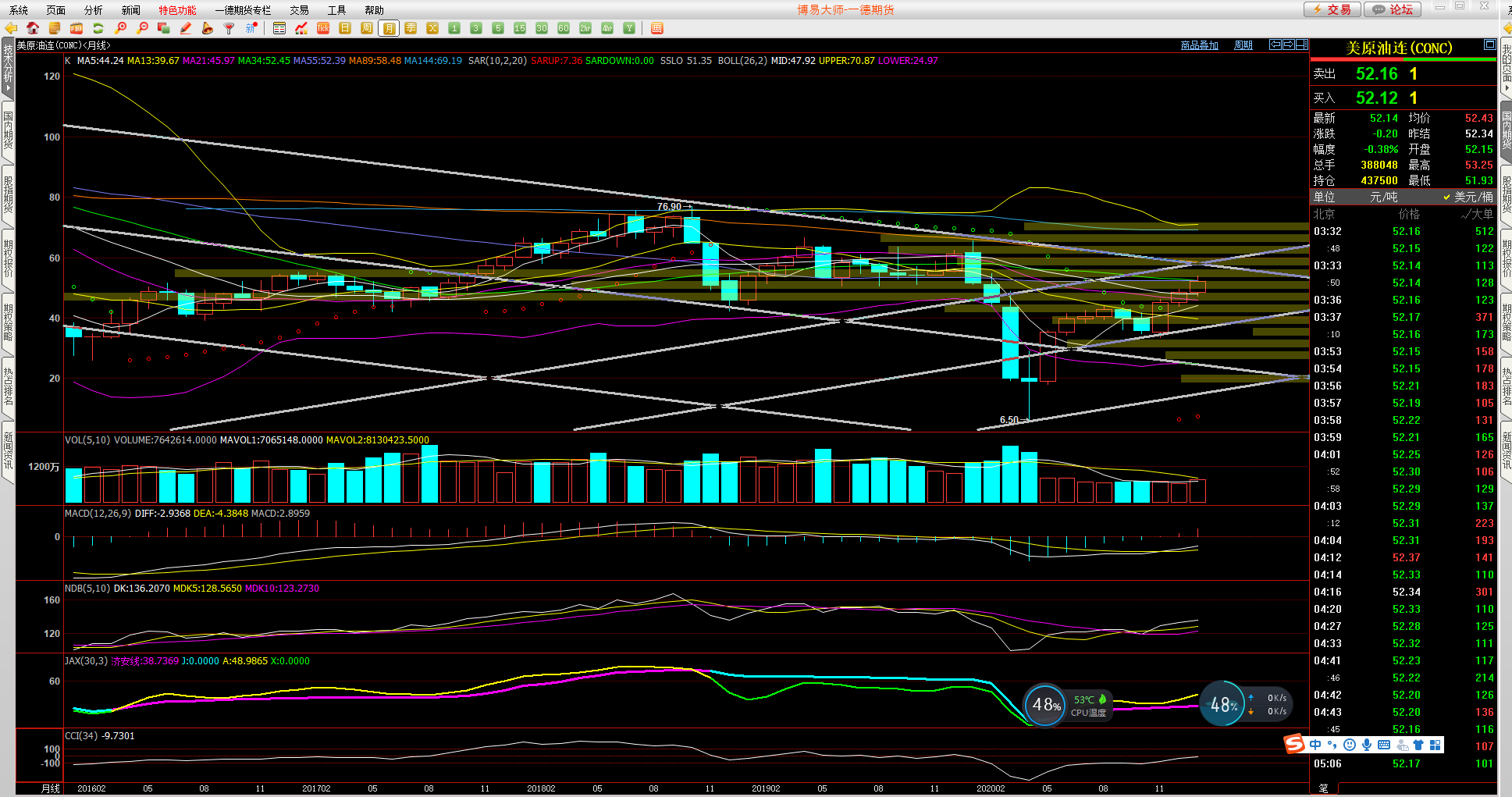The height and width of the screenshot is (797, 1512).
Task: Select weekly 周 period button
Action: pos(367,28)
